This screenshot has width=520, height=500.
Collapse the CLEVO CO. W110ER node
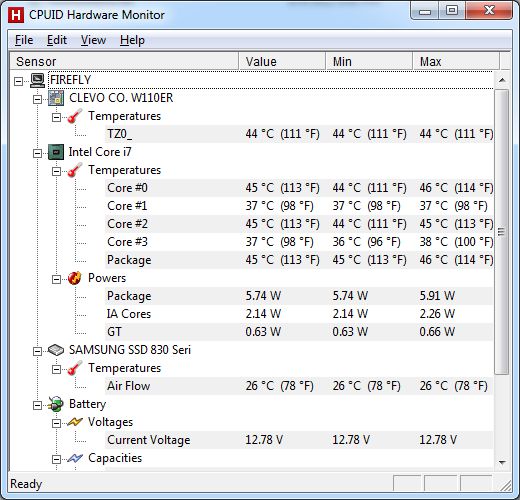point(38,99)
